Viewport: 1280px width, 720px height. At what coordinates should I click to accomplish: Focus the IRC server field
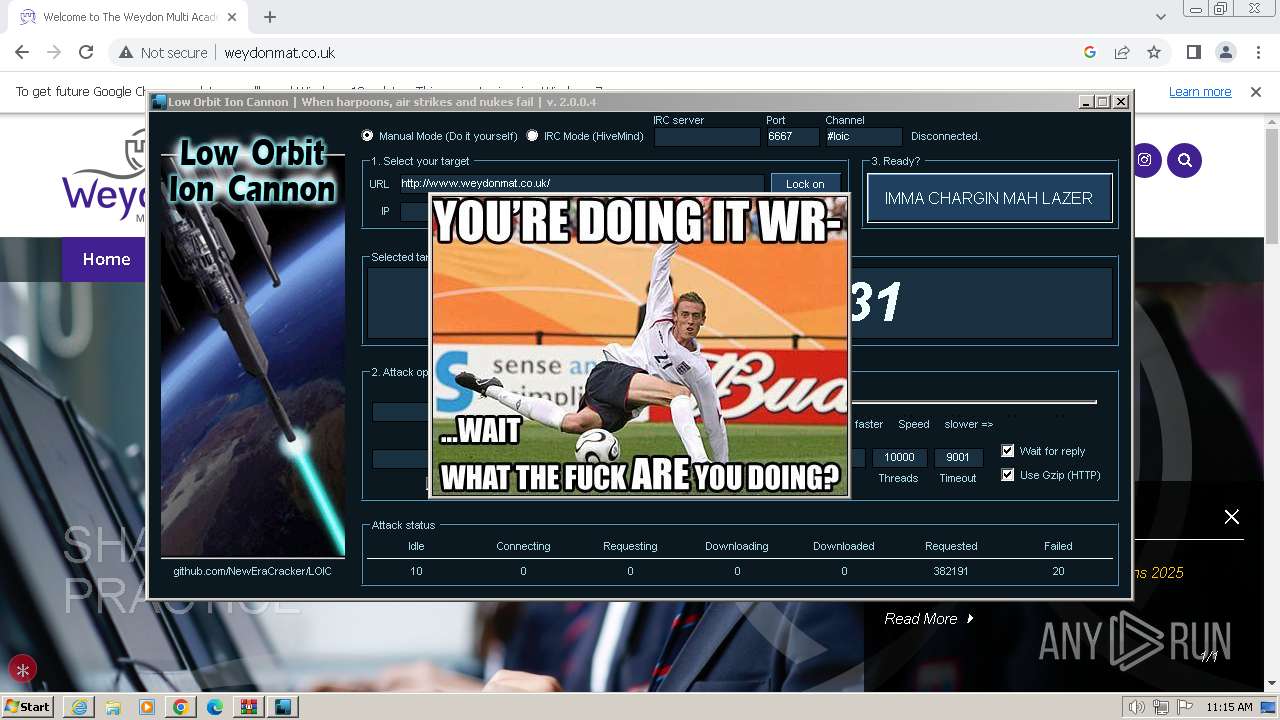(x=707, y=137)
